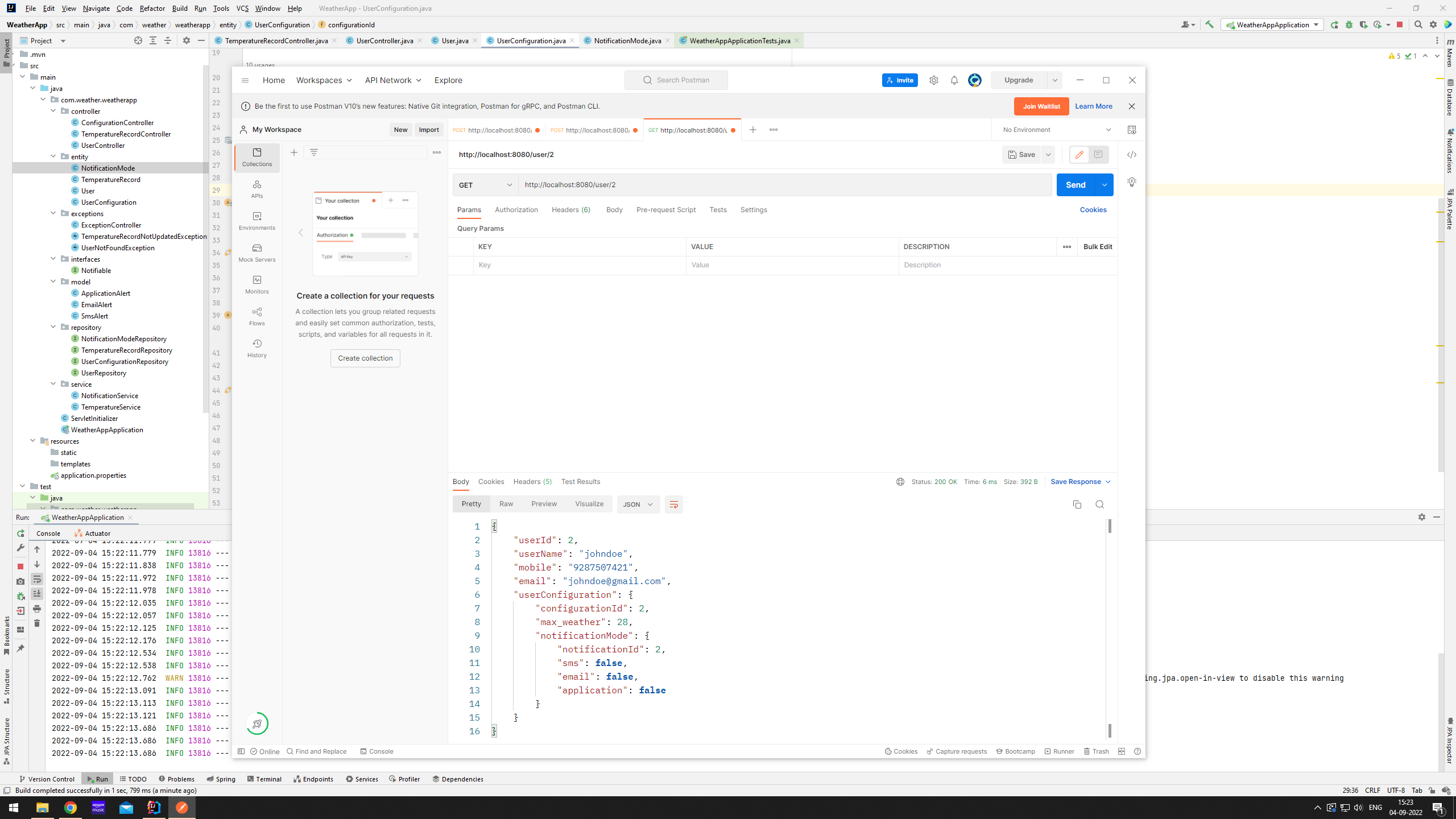The width and height of the screenshot is (1456, 819).
Task: Open Flows sidebar in Postman
Action: tap(257, 316)
